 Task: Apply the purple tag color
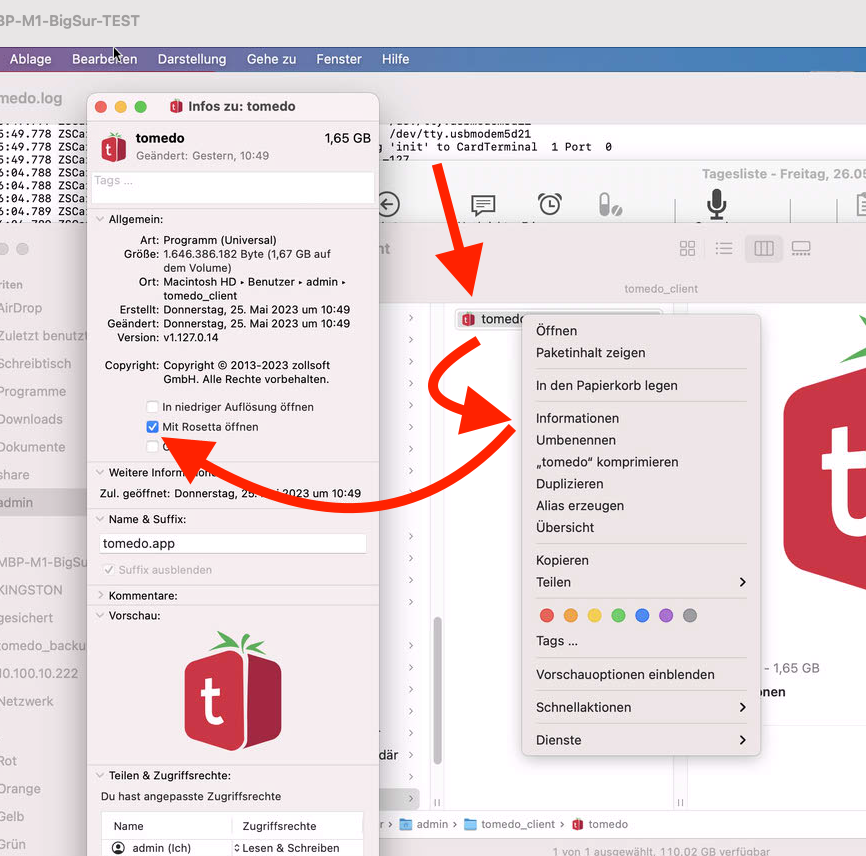(x=666, y=615)
